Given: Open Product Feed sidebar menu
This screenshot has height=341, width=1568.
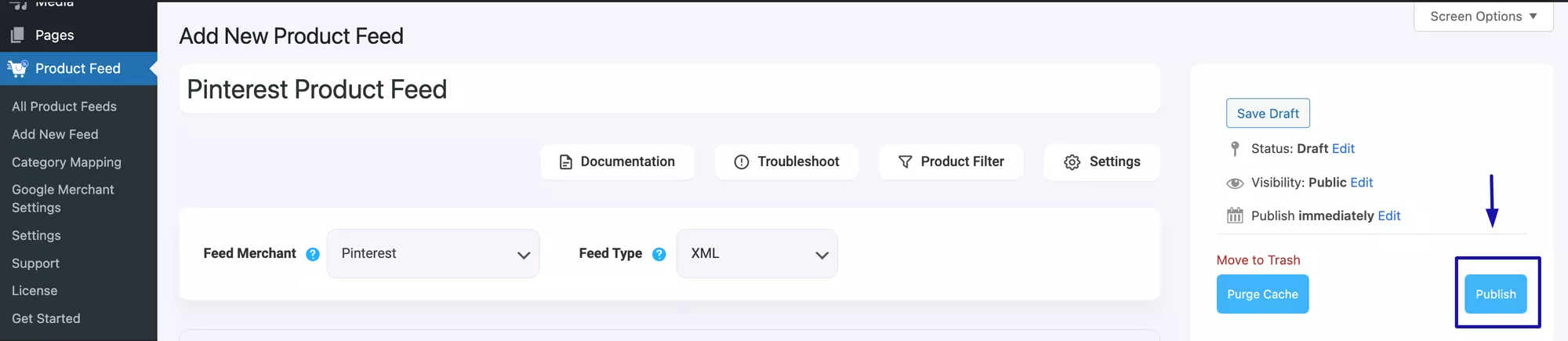Looking at the screenshot, I should [x=78, y=68].
